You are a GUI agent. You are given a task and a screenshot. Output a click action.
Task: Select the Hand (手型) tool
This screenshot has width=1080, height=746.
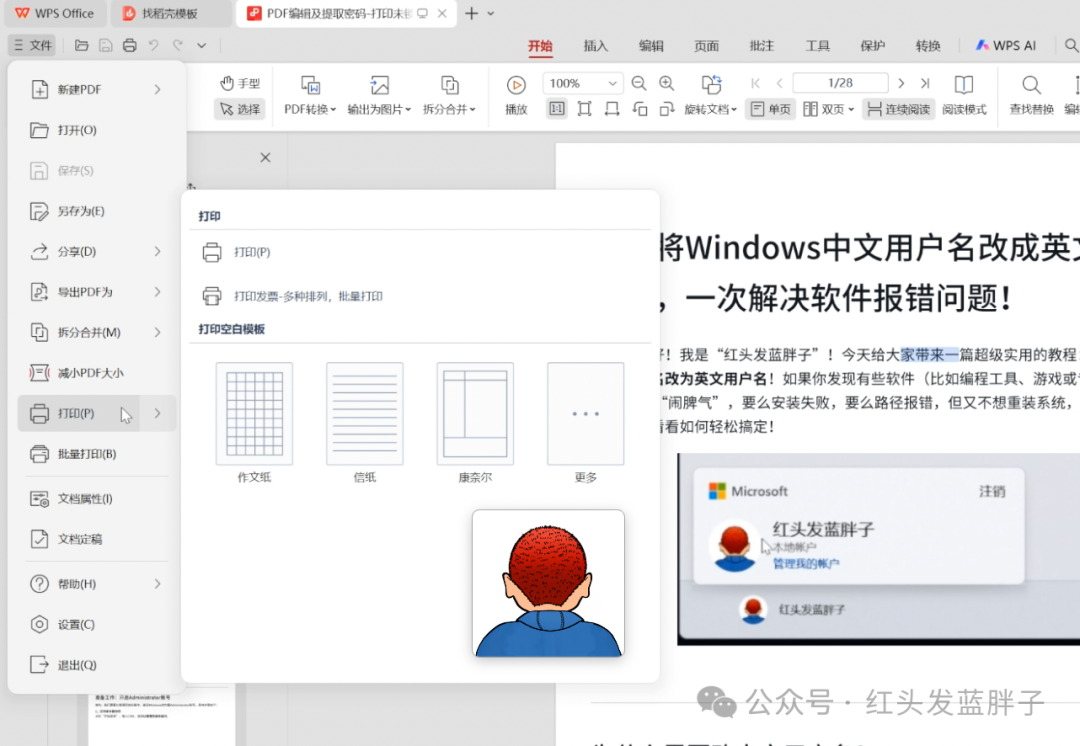tap(240, 83)
